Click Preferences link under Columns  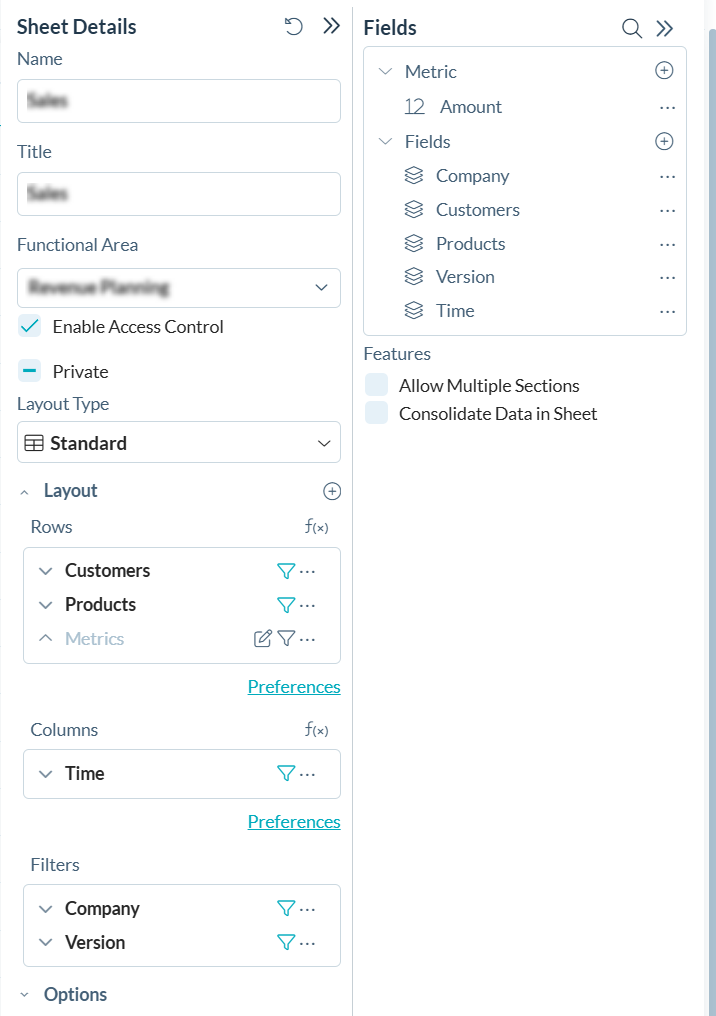pyautogui.click(x=294, y=822)
